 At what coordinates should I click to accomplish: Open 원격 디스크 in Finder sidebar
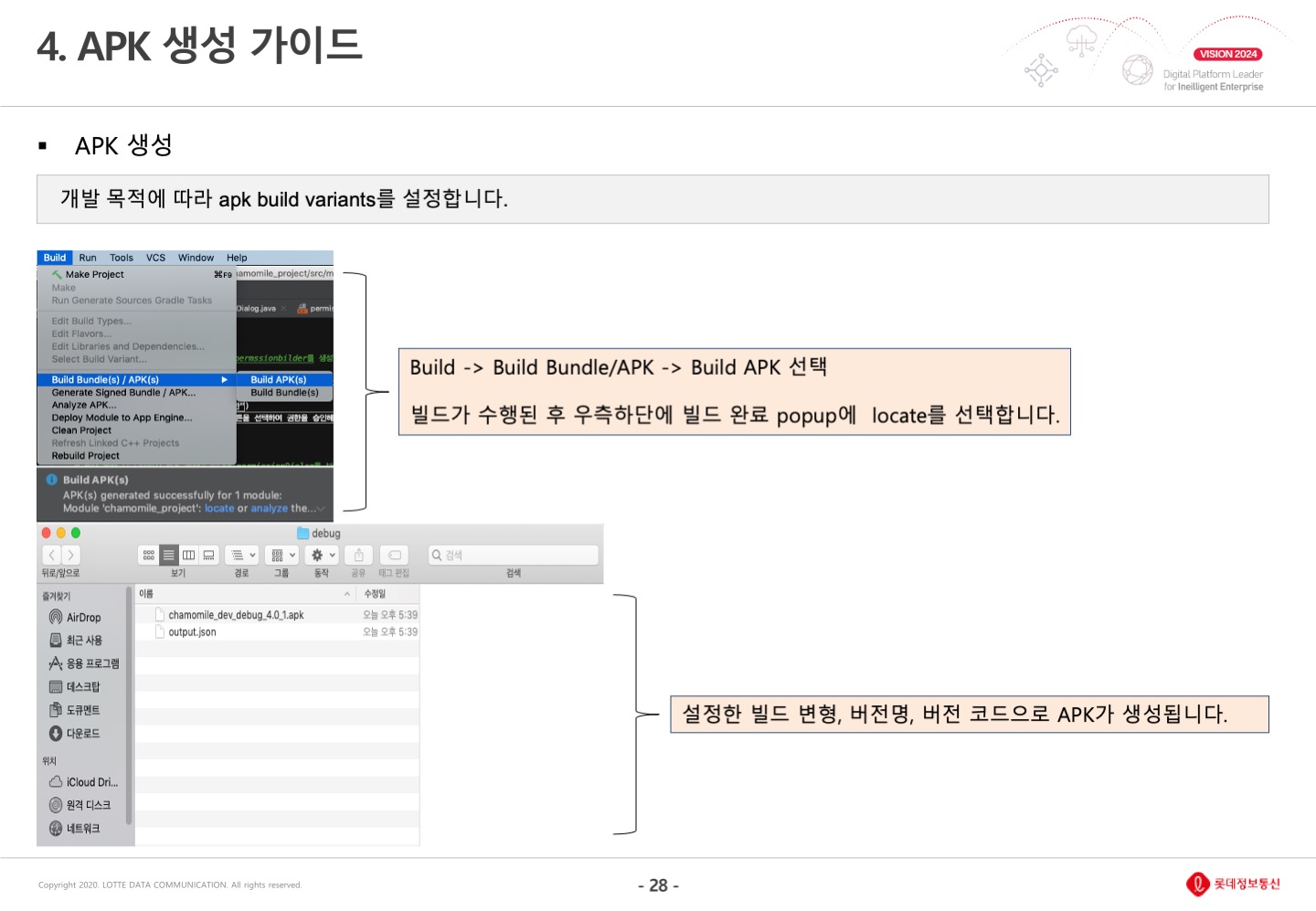pos(80,805)
